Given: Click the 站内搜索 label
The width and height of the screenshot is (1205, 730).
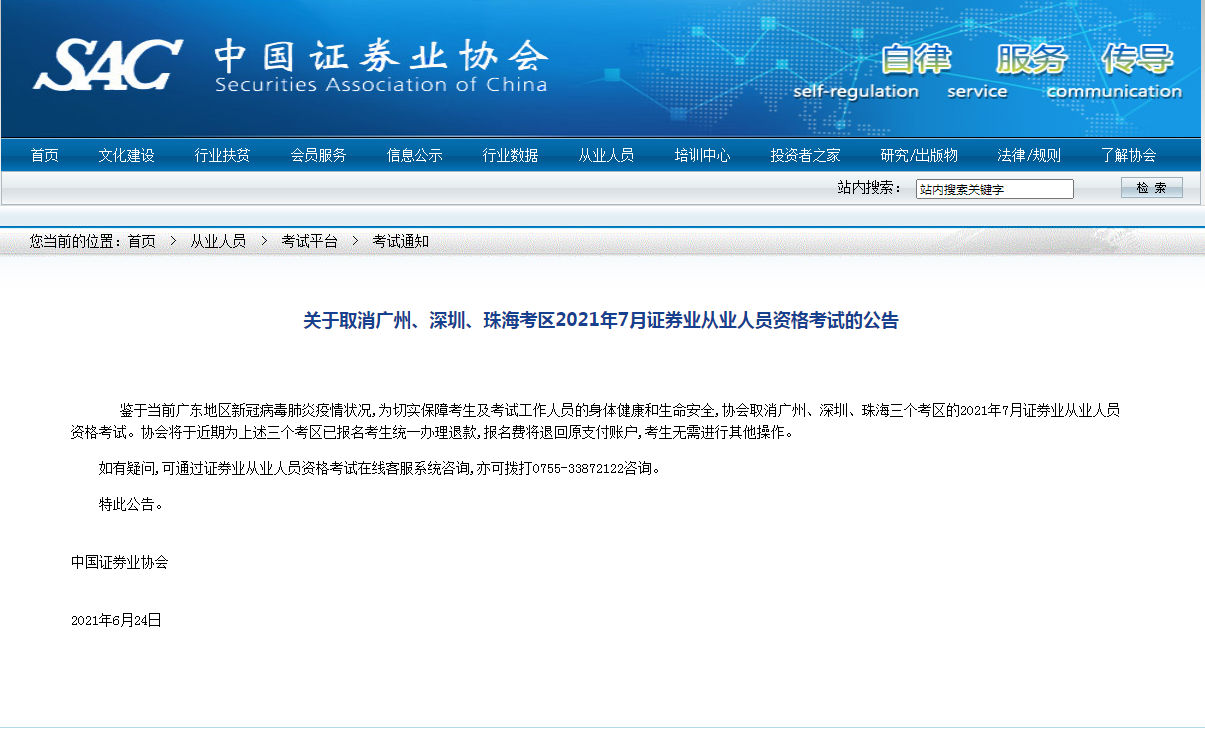Looking at the screenshot, I should tap(870, 188).
